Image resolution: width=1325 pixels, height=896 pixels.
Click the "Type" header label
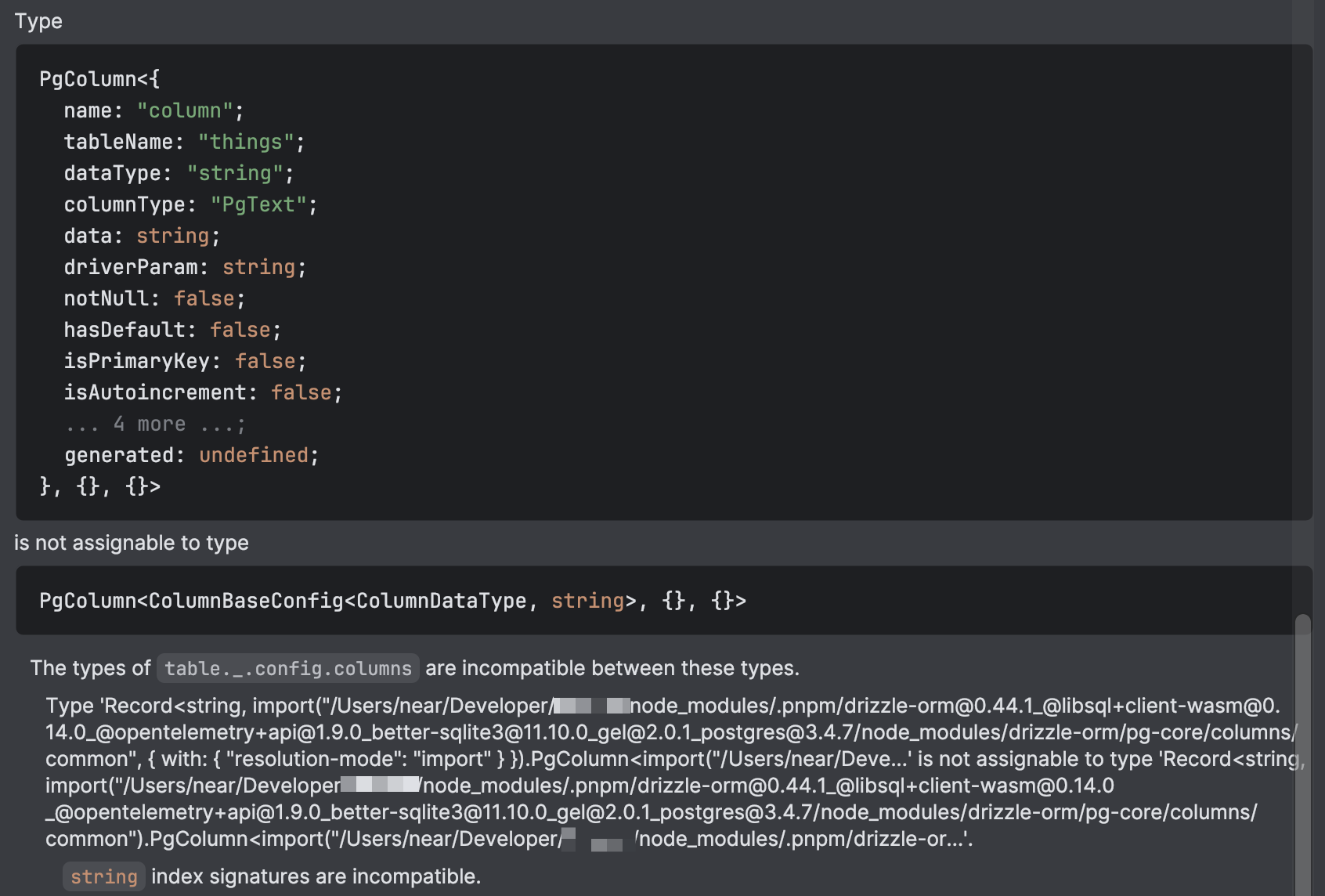click(38, 21)
